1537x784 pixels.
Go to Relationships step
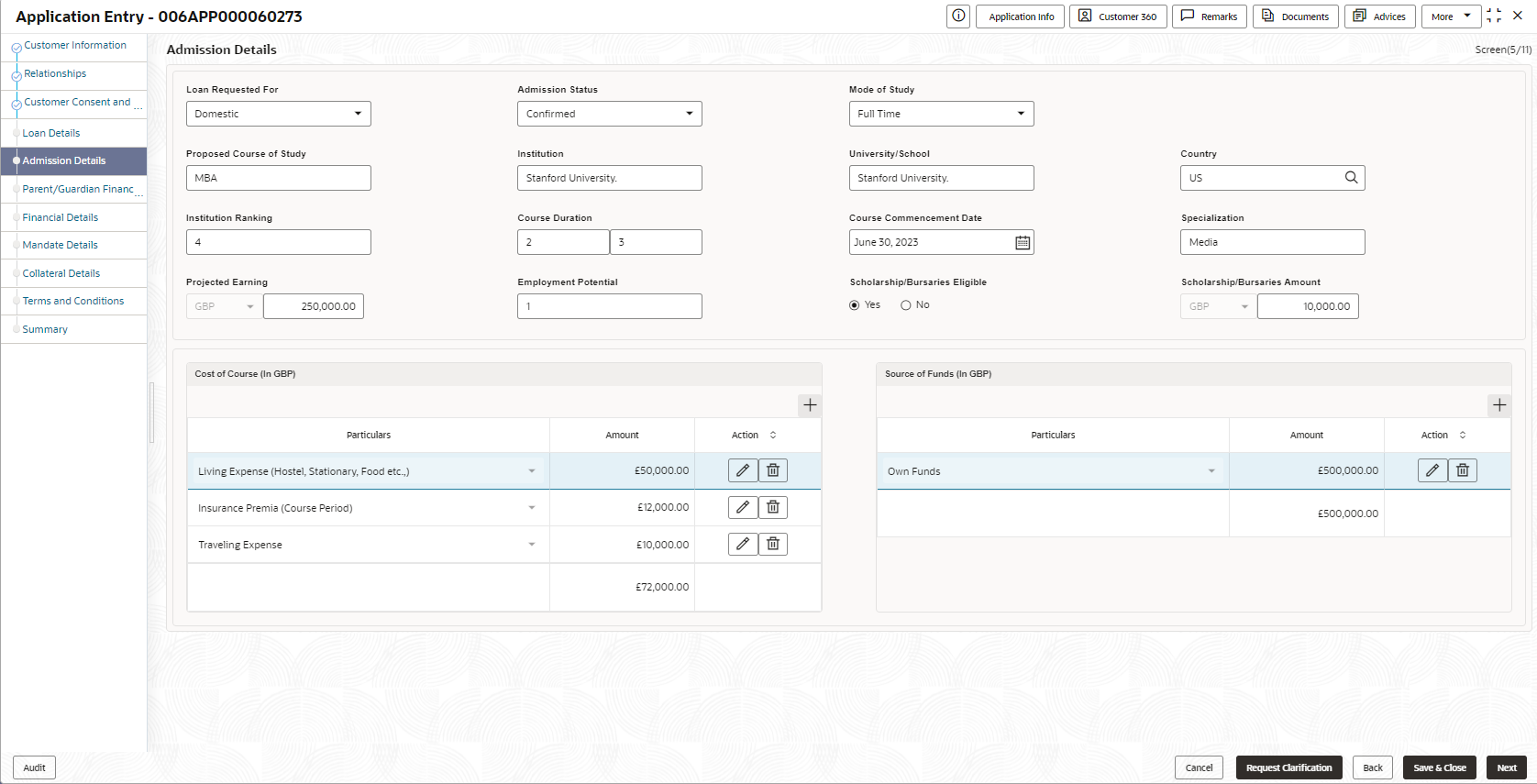(55, 73)
